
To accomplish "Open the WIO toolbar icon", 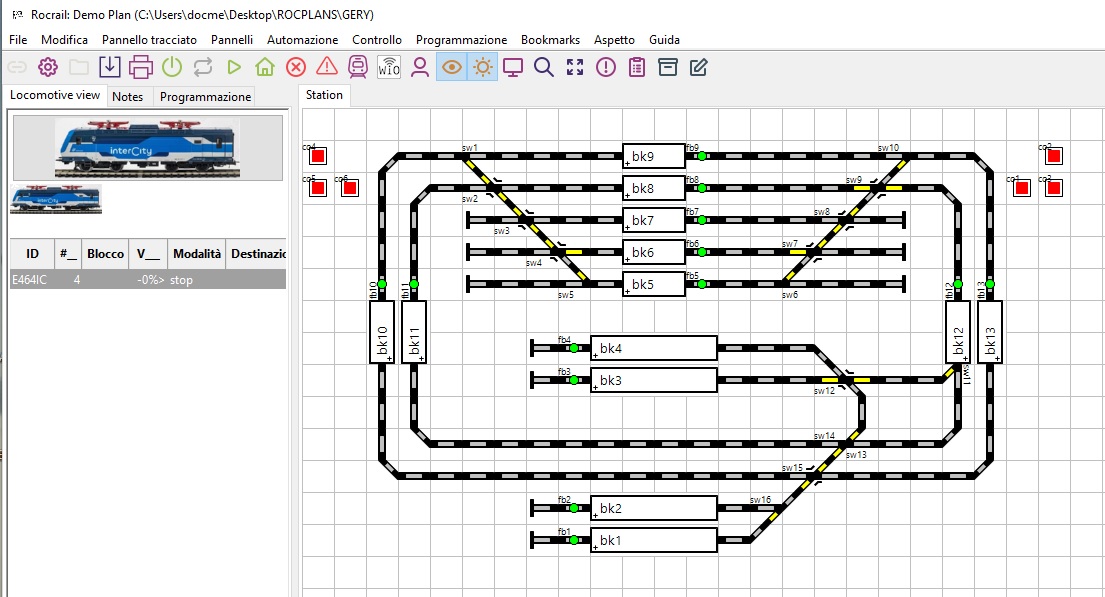I will pos(389,67).
